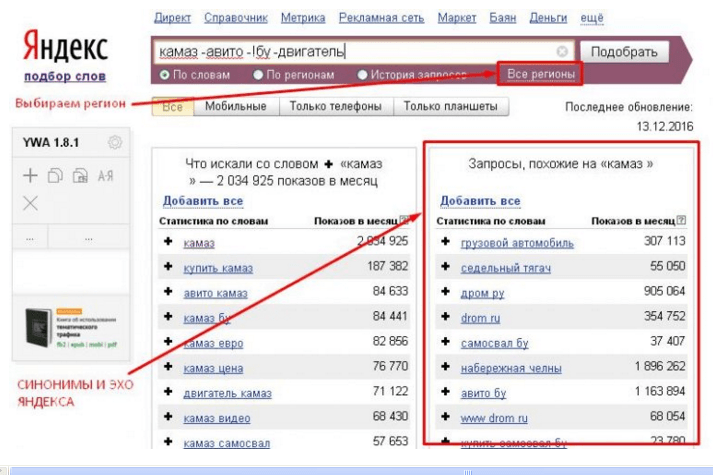Open the 'Все регионы' region selector

pos(541,74)
